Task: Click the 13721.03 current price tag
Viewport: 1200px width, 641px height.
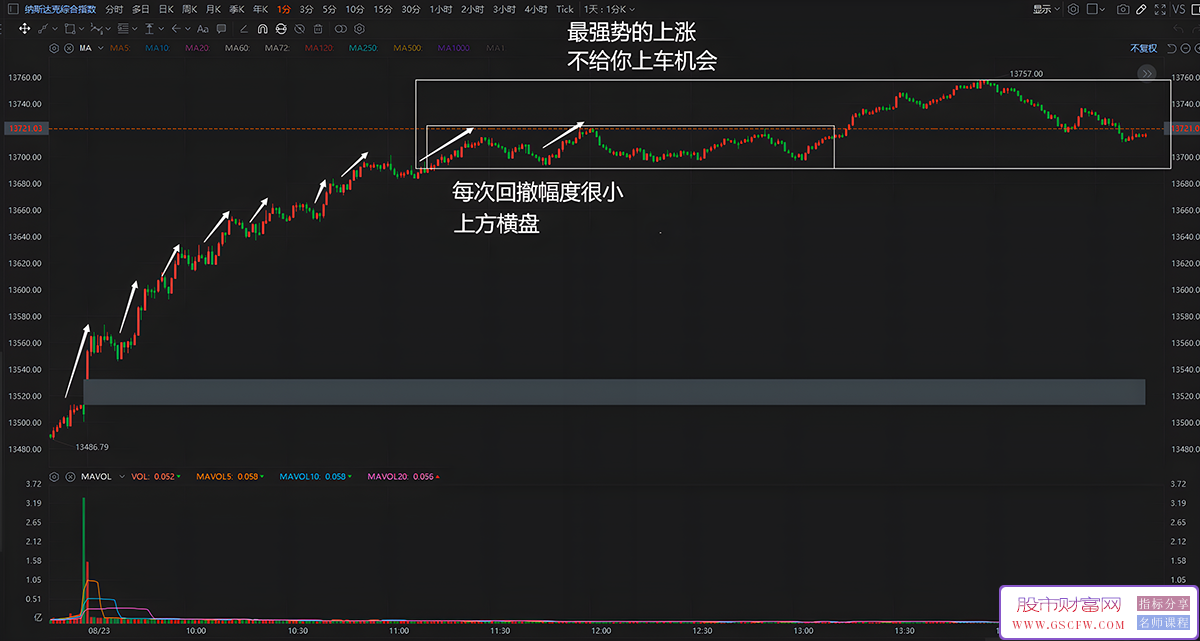Action: (24, 128)
